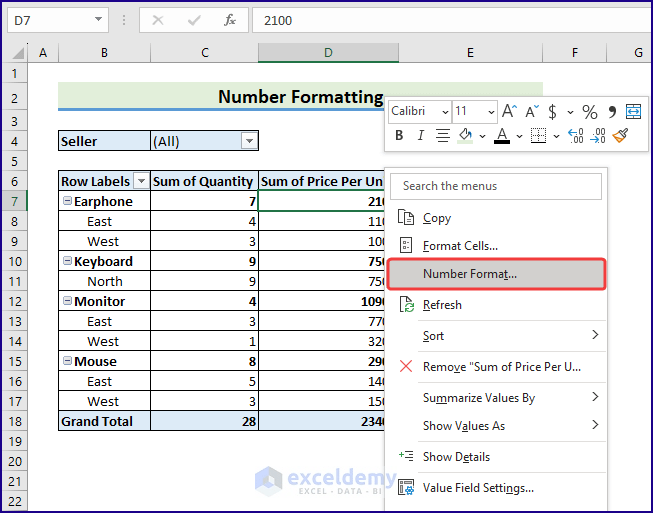Apply Accounting dollar format icon
Image resolution: width=653 pixels, height=513 pixels.
[x=552, y=111]
